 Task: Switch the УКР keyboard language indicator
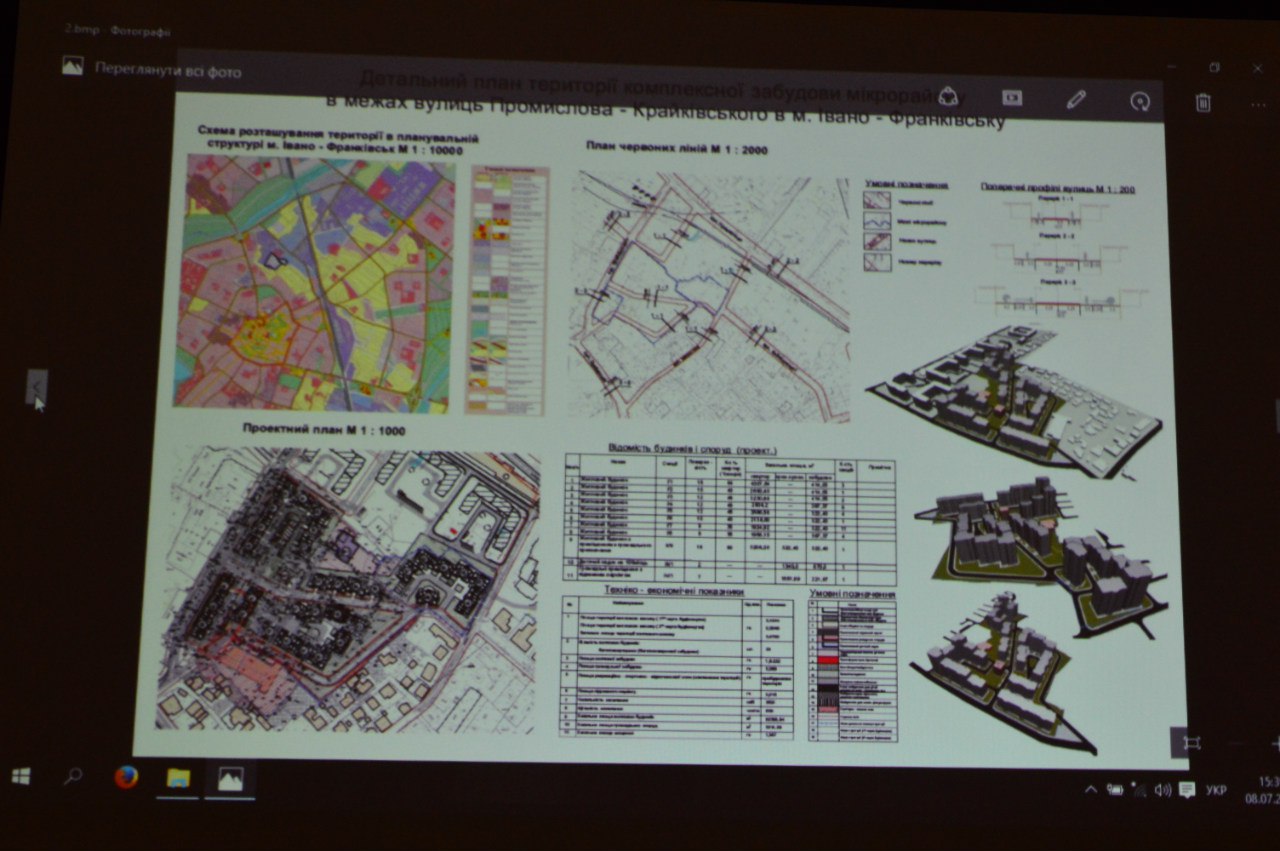click(x=1216, y=790)
